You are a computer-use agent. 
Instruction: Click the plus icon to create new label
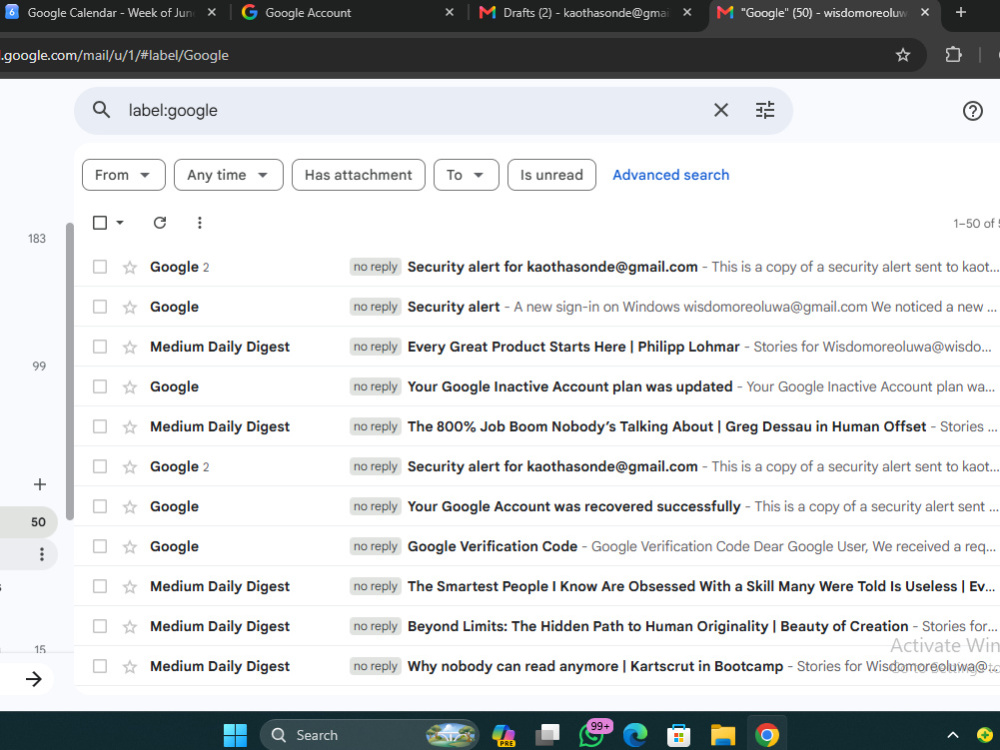click(40, 484)
